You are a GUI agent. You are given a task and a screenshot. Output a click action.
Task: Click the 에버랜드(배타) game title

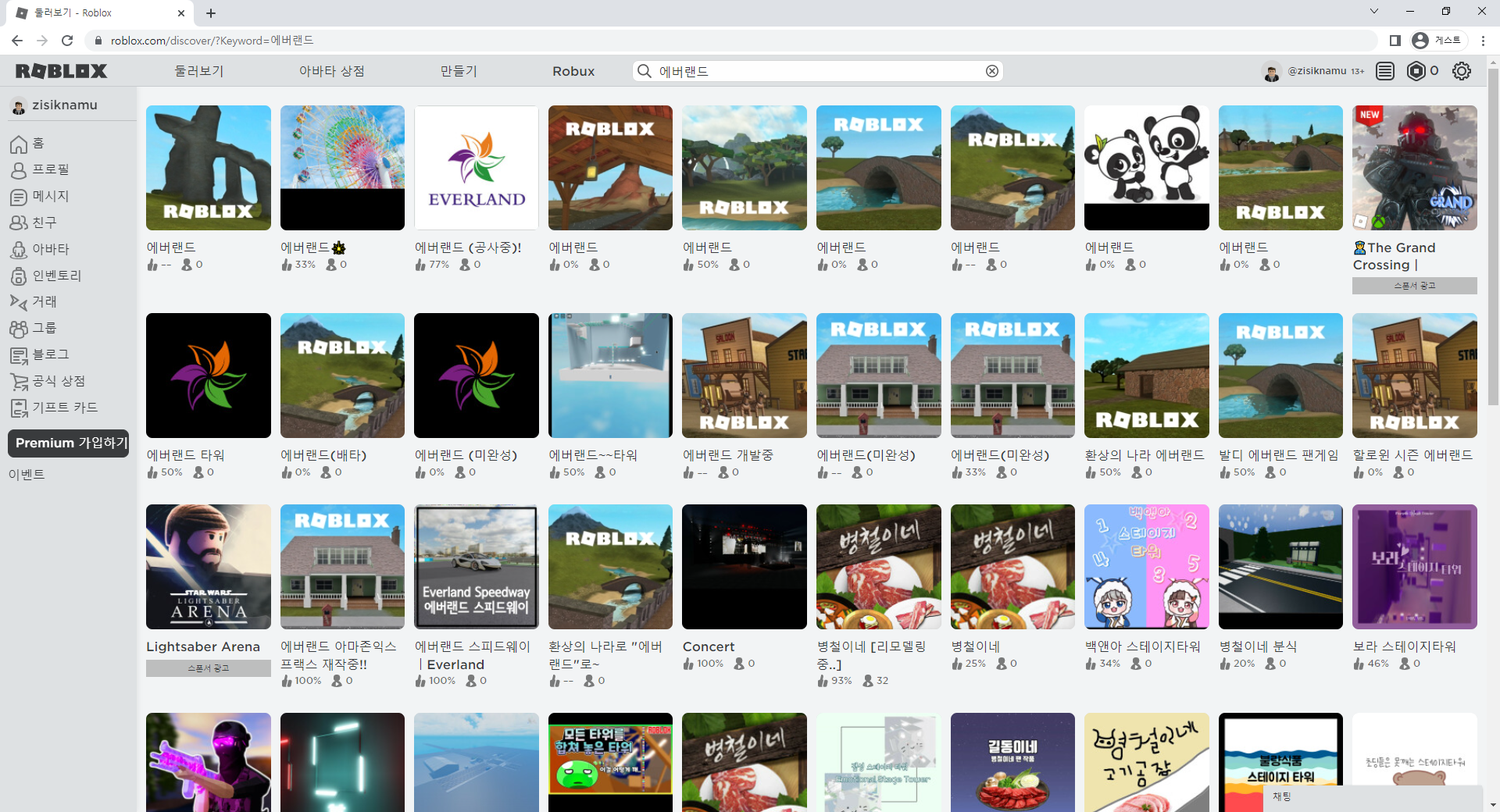[x=323, y=455]
